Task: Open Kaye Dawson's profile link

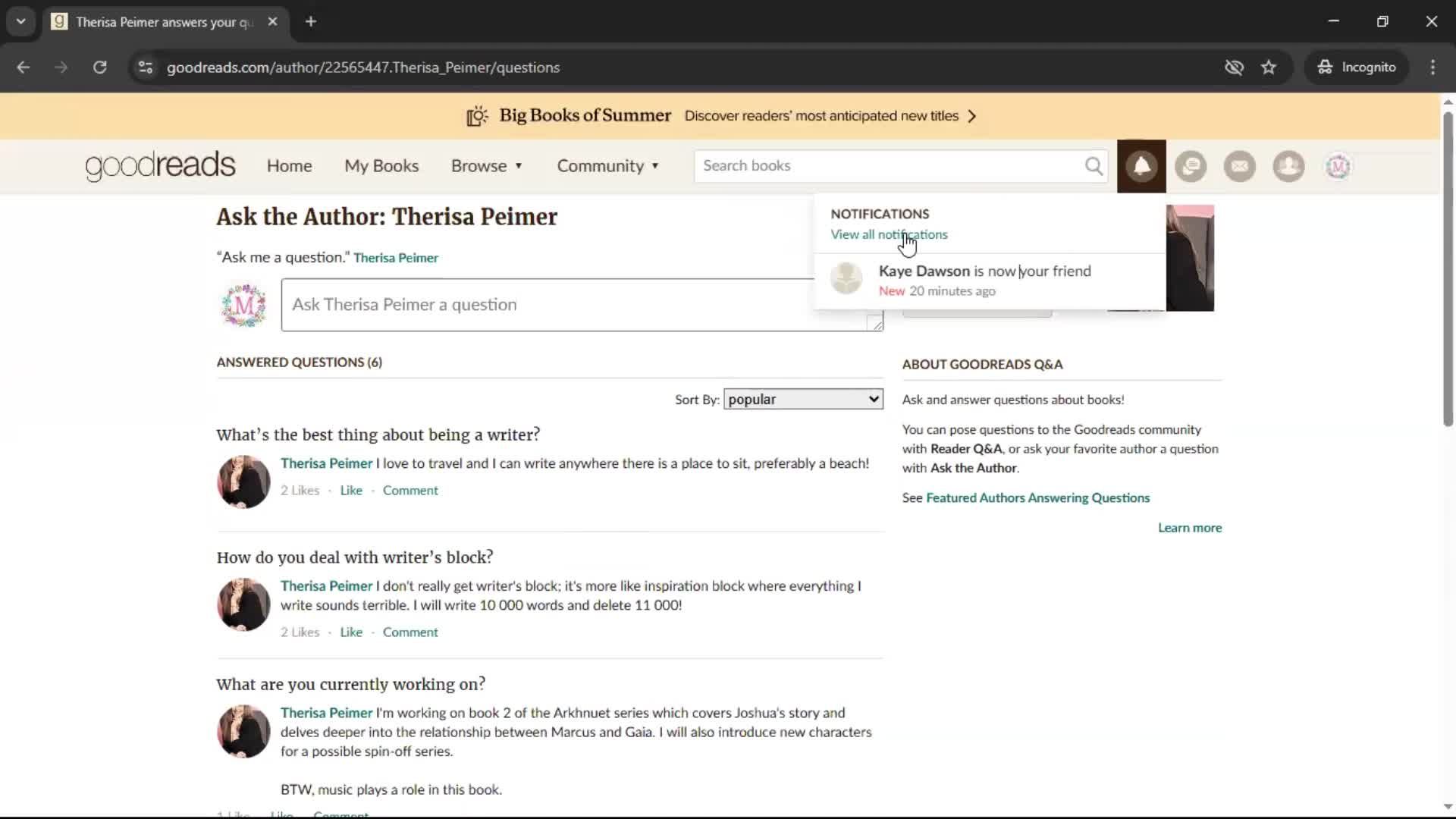Action: click(x=924, y=271)
